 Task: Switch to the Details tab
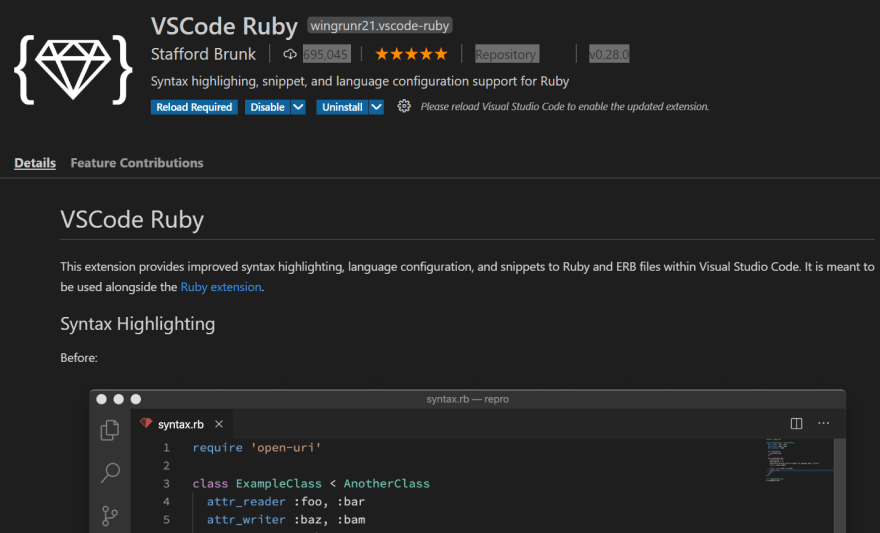[35, 163]
